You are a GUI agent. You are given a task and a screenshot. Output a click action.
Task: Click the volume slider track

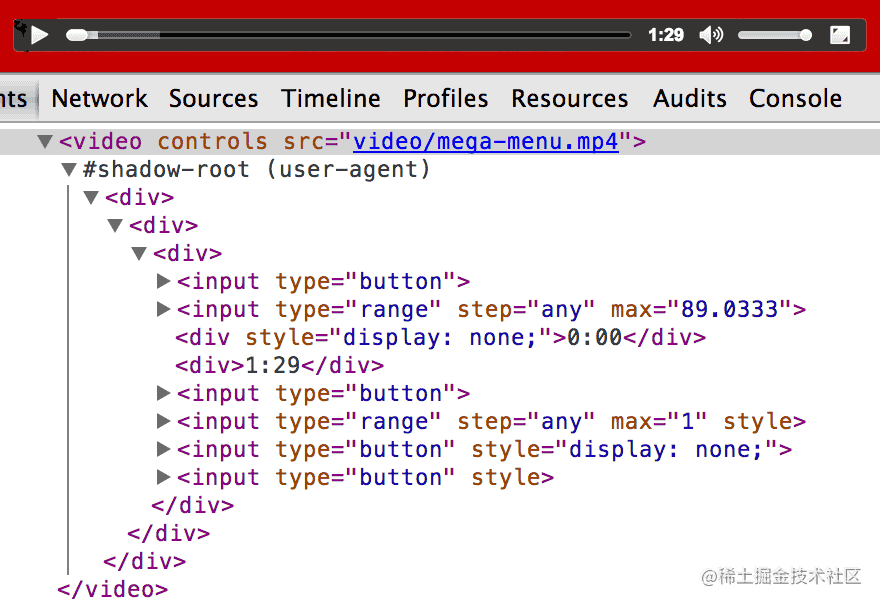(x=774, y=35)
